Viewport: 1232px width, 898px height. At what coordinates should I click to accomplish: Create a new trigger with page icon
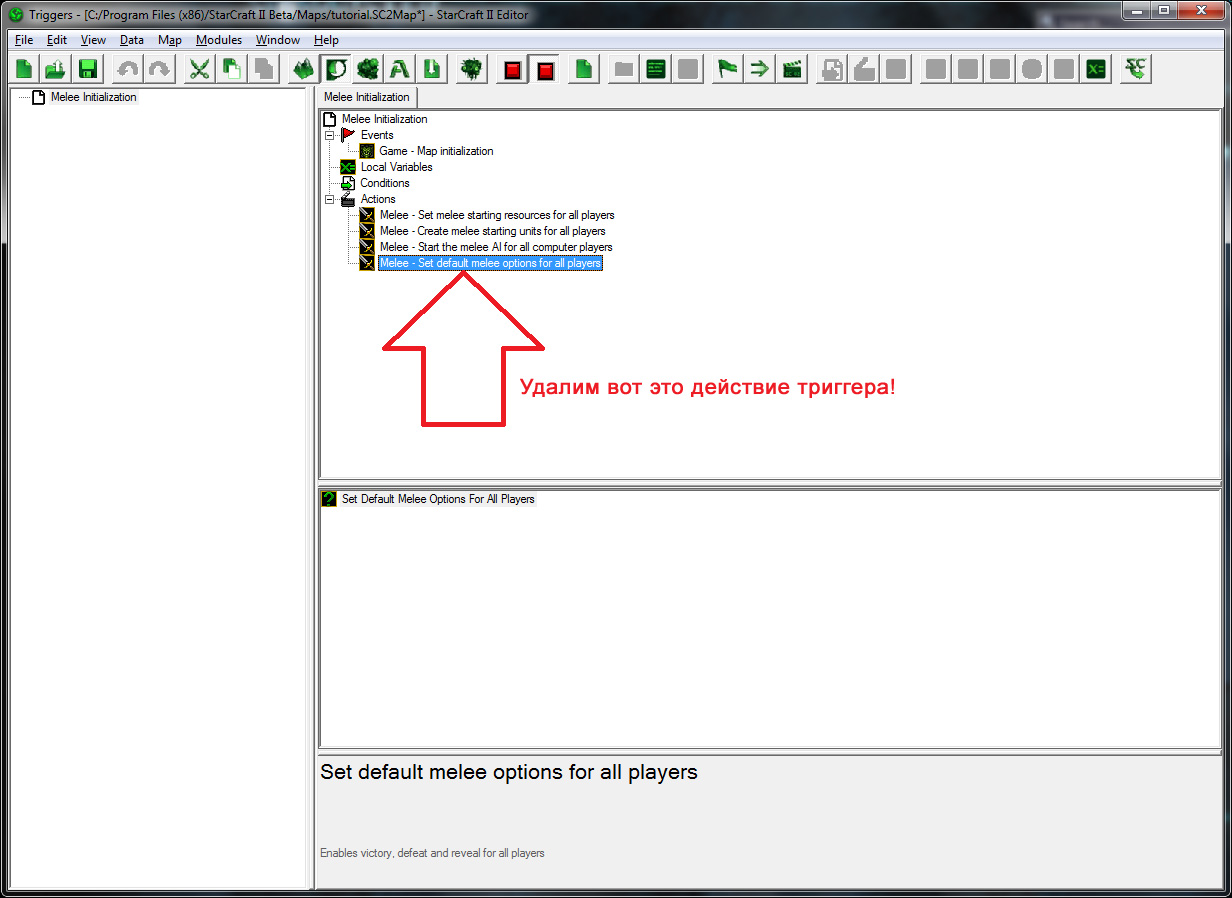click(x=584, y=69)
